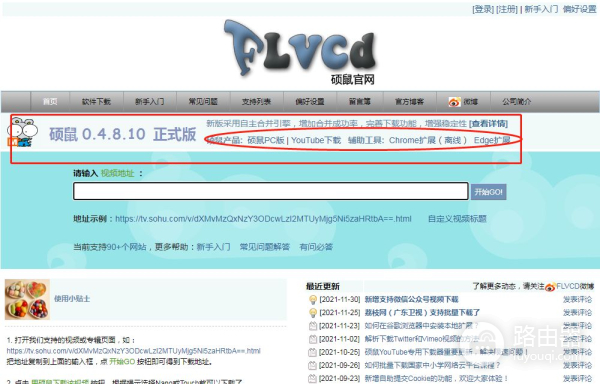Viewport: 600px width, 384px height.
Task: Click calendar icon beside 2021-11-23 entry
Action: click(x=313, y=326)
